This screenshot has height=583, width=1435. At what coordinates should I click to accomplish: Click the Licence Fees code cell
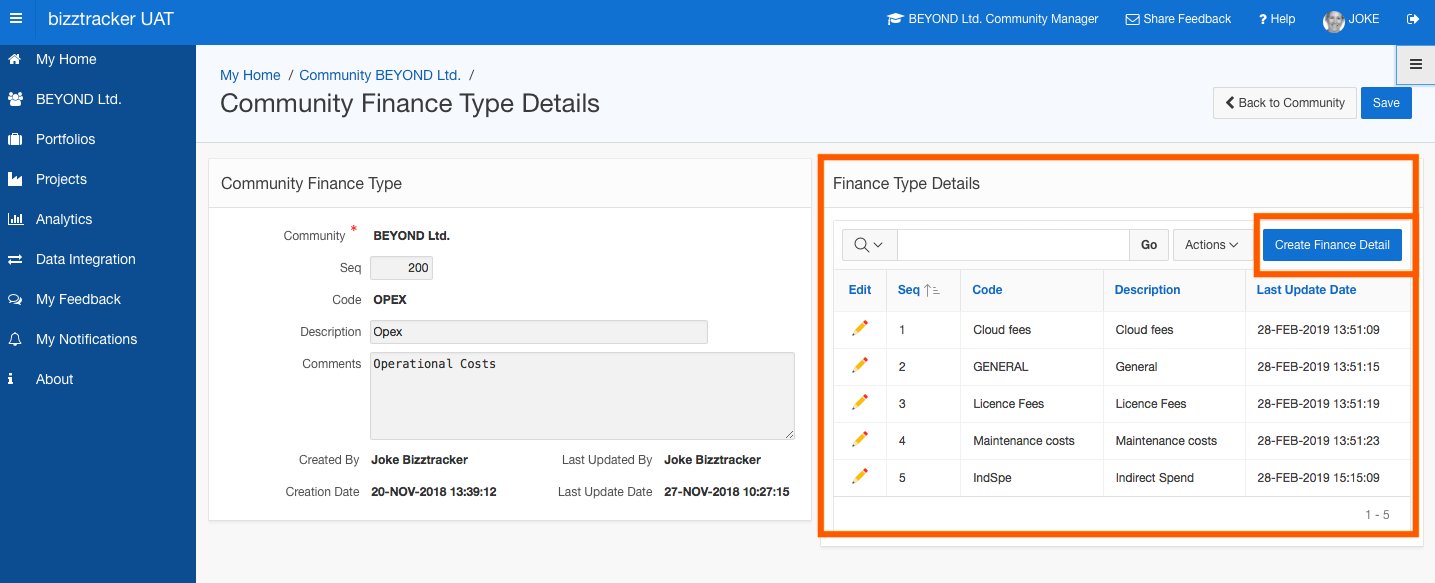(1008, 404)
